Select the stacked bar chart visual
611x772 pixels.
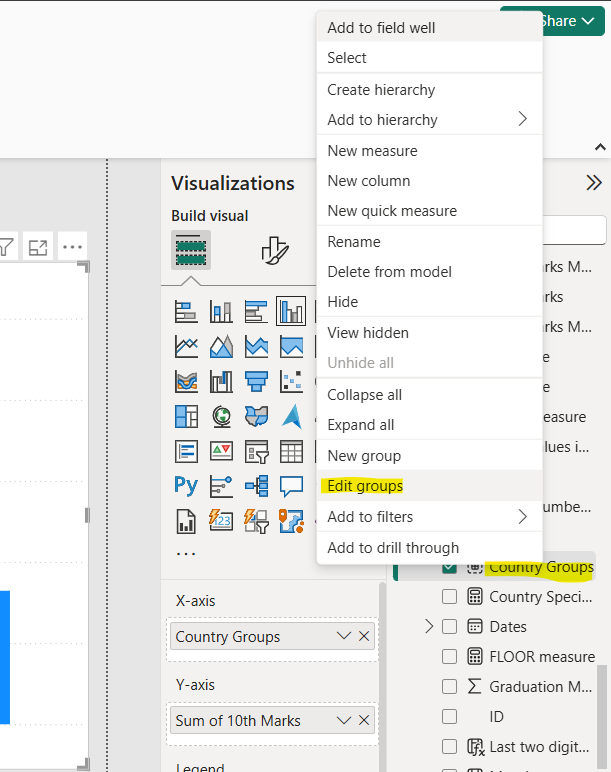tap(186, 312)
